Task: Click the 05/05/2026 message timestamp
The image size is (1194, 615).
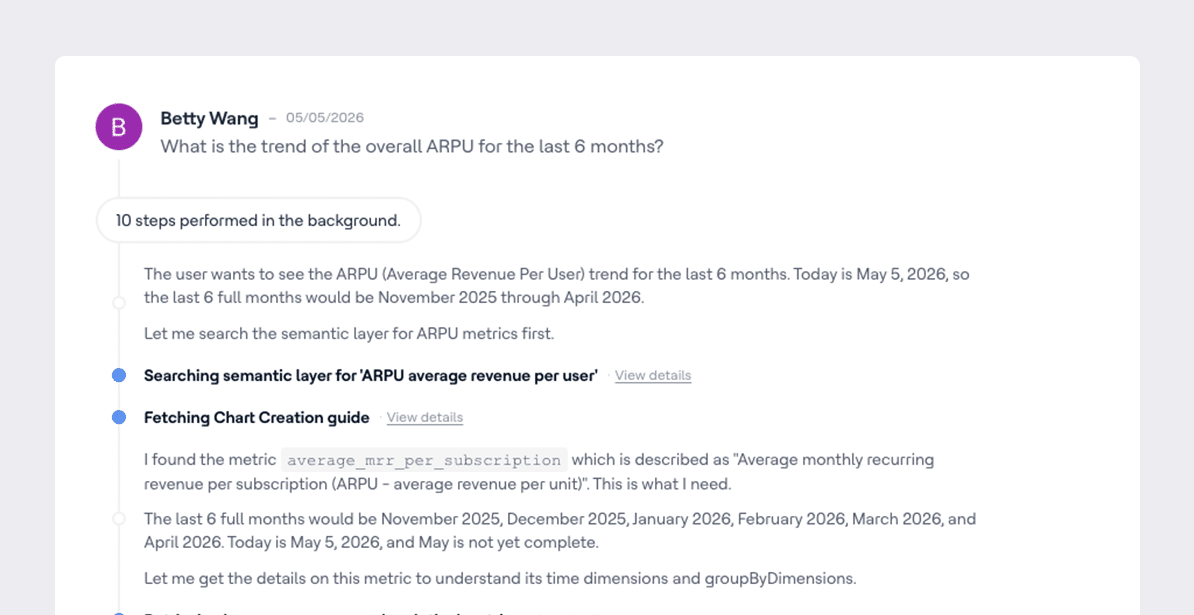Action: (325, 118)
